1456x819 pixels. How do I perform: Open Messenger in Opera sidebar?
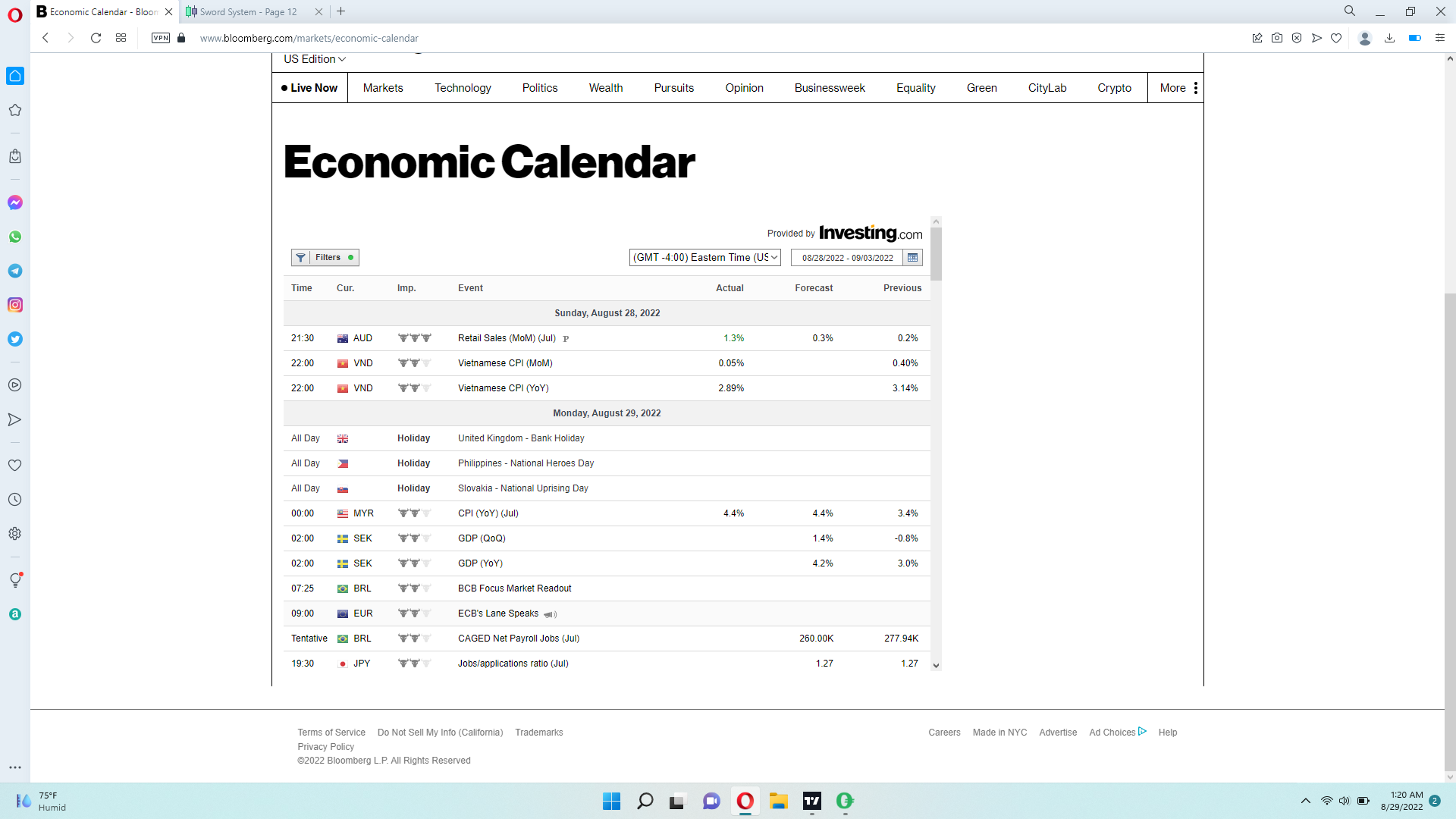point(15,202)
